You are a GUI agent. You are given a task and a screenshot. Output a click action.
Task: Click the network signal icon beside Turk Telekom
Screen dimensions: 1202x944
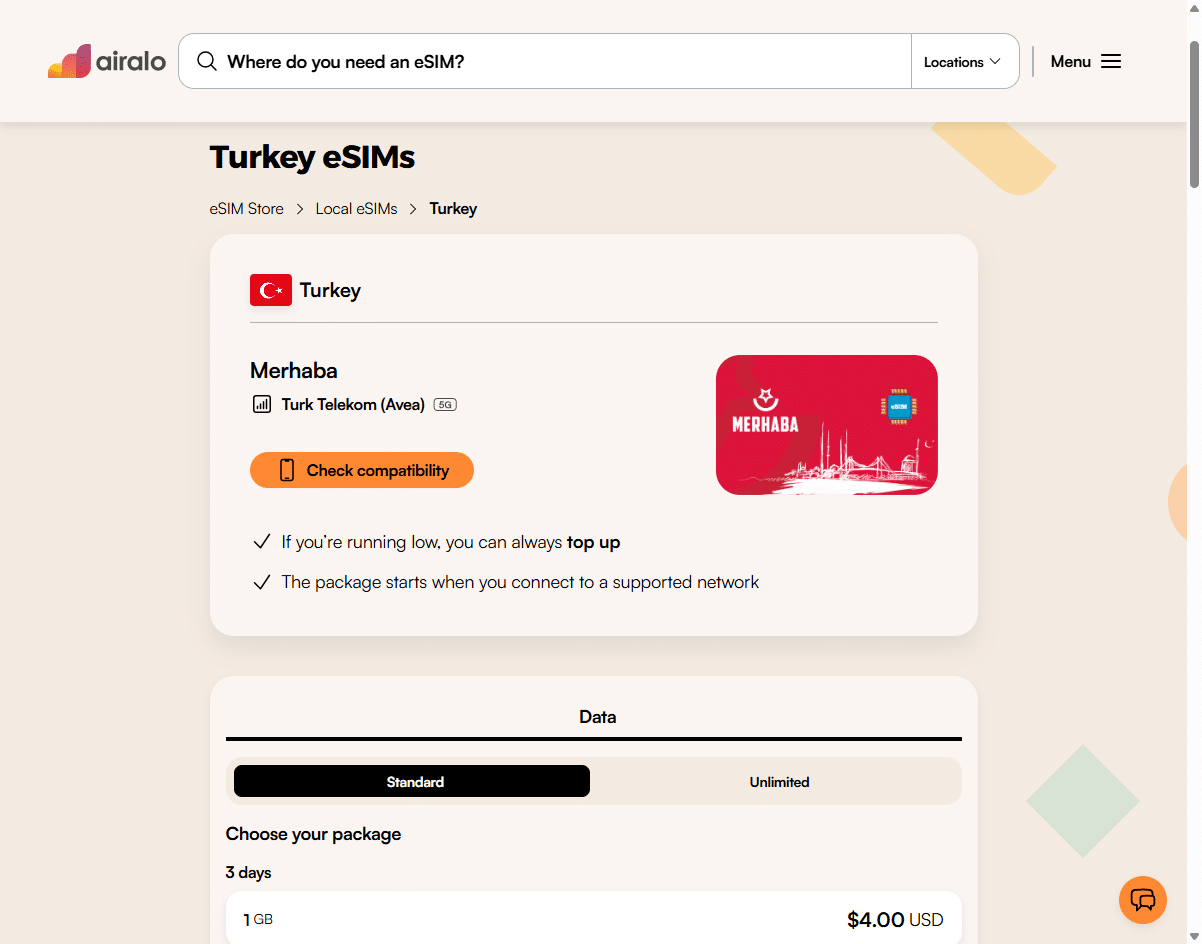261,404
